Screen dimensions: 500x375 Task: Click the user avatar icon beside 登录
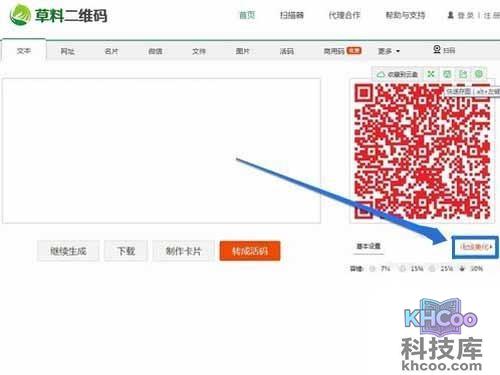[451, 15]
